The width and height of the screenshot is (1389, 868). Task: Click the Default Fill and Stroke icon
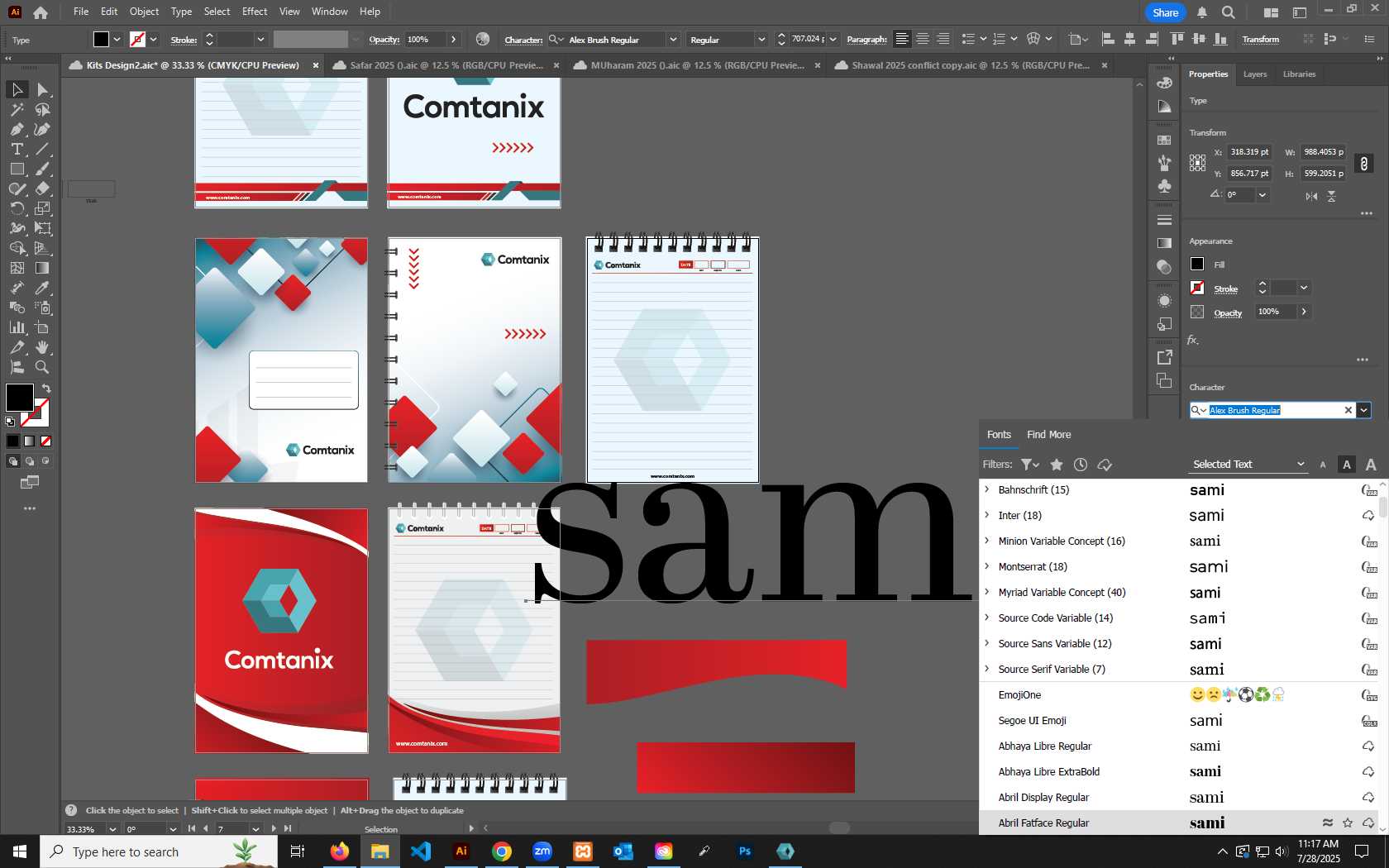coord(10,422)
